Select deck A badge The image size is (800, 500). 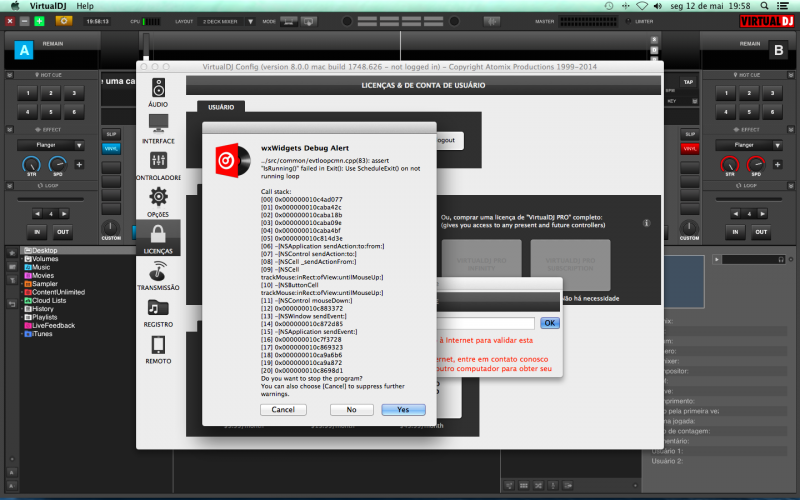coord(23,50)
